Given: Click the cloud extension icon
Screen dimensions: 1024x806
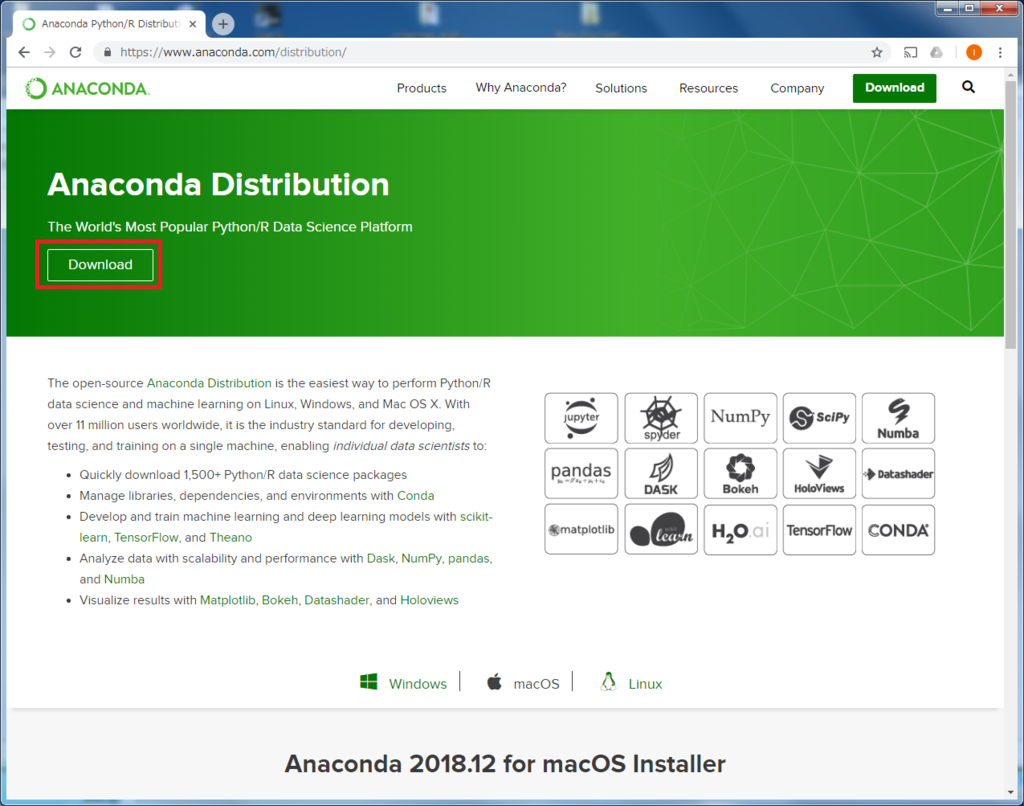Looking at the screenshot, I should (x=936, y=52).
